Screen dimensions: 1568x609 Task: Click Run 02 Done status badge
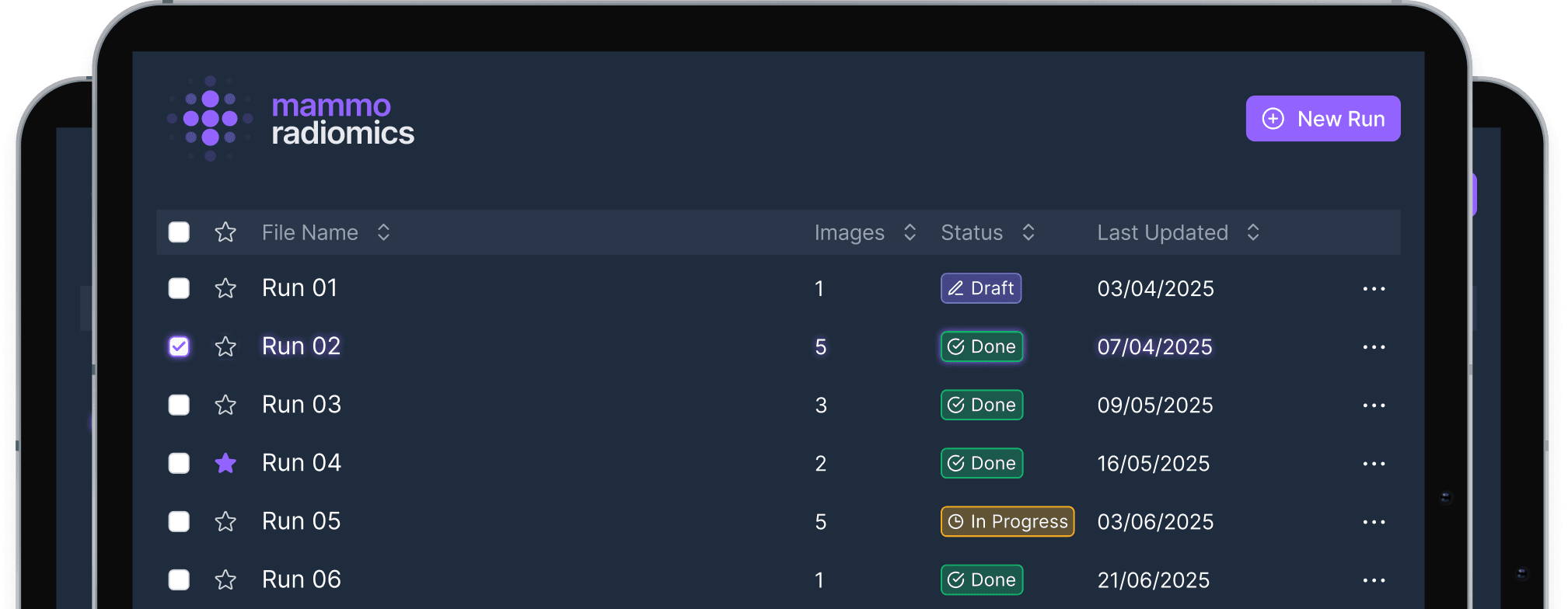tap(982, 346)
